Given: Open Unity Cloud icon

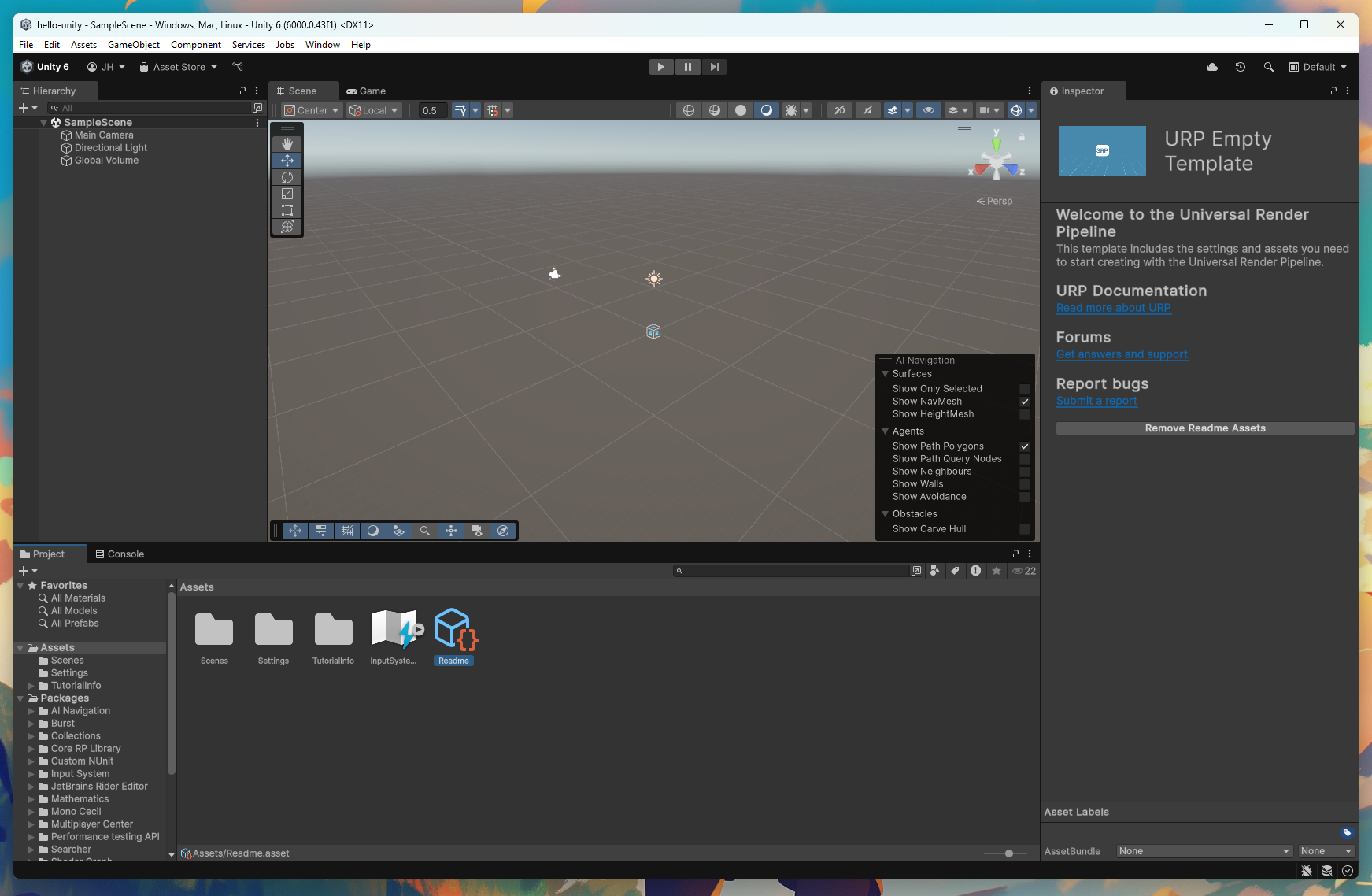Looking at the screenshot, I should [x=1212, y=67].
